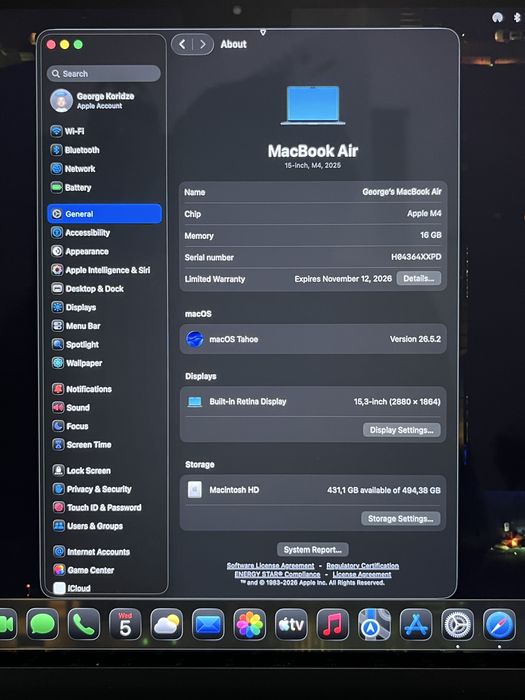Open iCloud settings in sidebar

point(72,588)
